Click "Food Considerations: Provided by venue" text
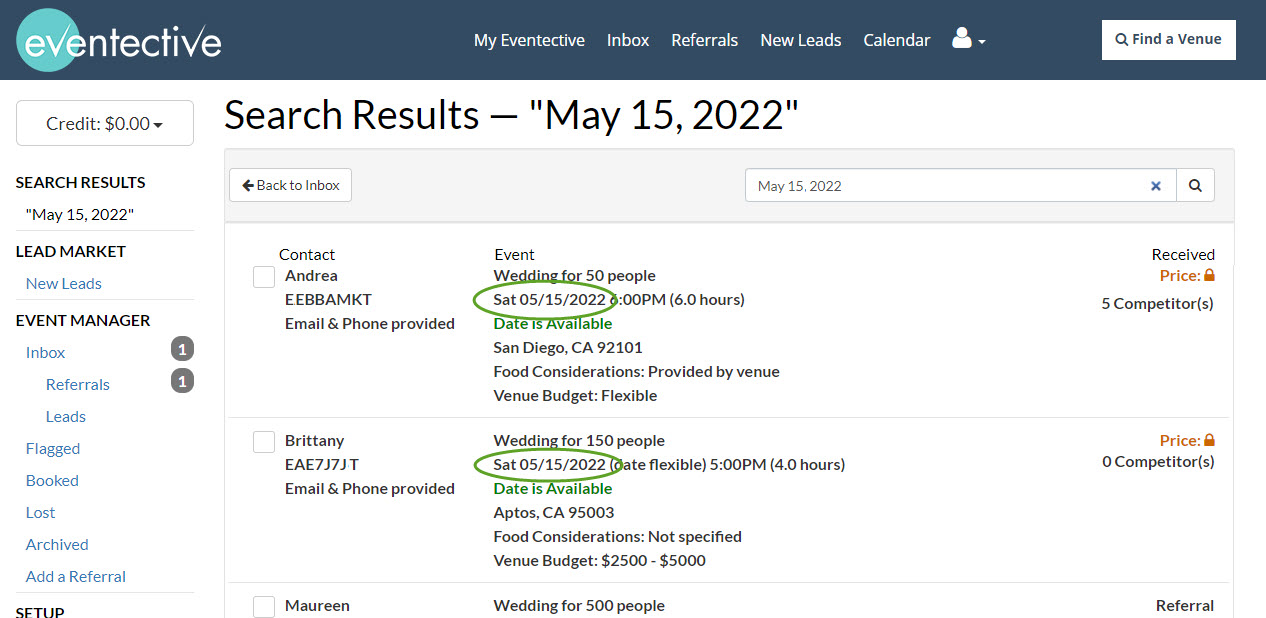The image size is (1266, 618). point(637,372)
